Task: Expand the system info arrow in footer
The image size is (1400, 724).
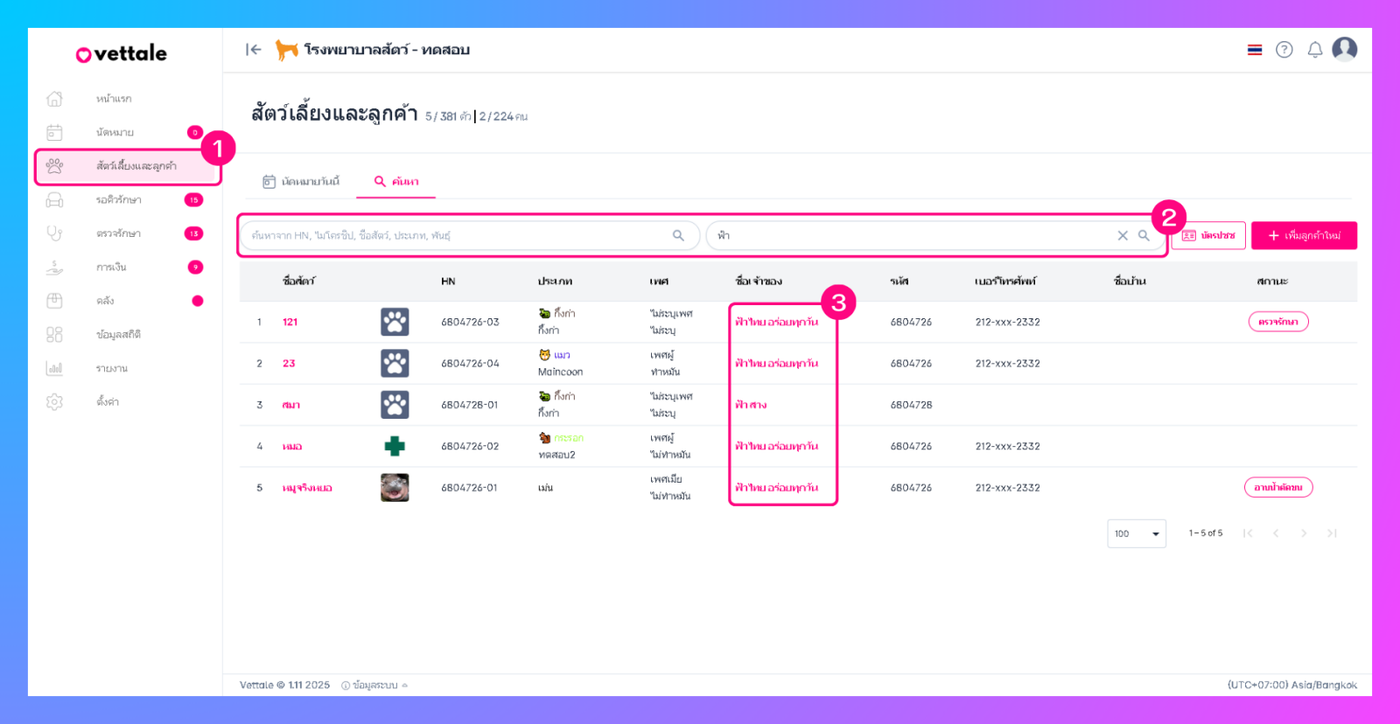Action: 405,686
